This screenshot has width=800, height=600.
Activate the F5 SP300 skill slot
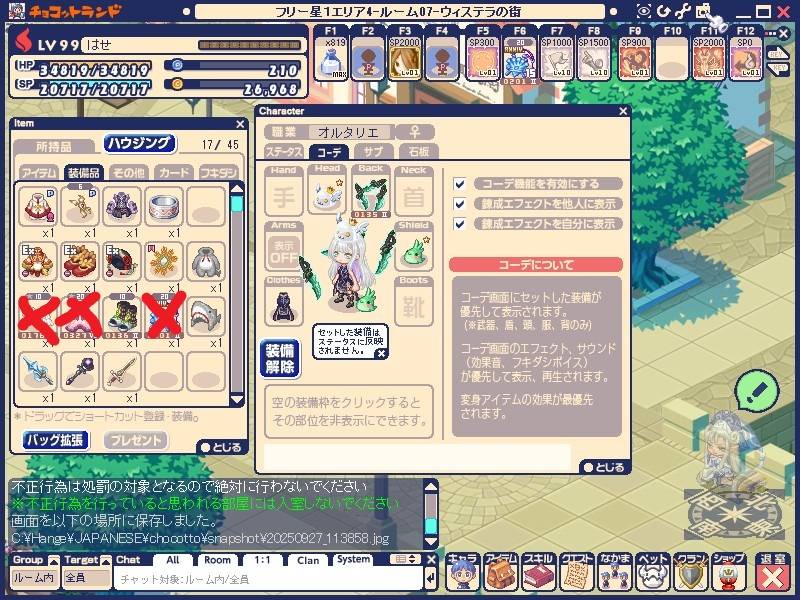(x=482, y=58)
